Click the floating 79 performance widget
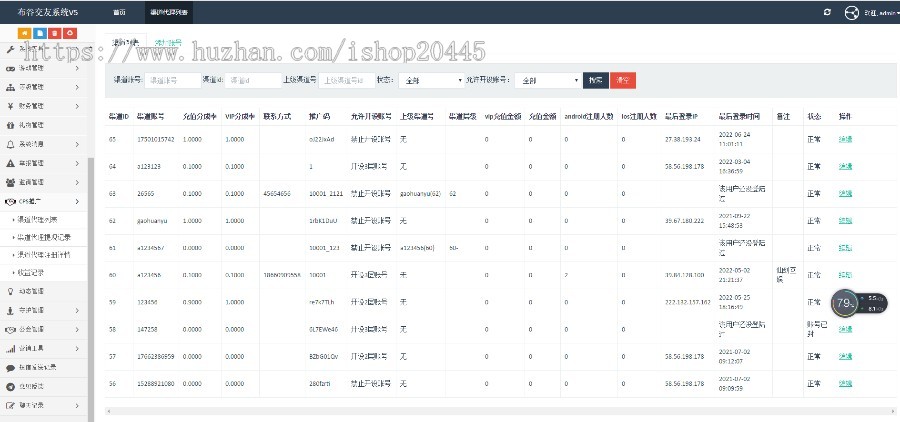900x422 pixels. tap(859, 303)
